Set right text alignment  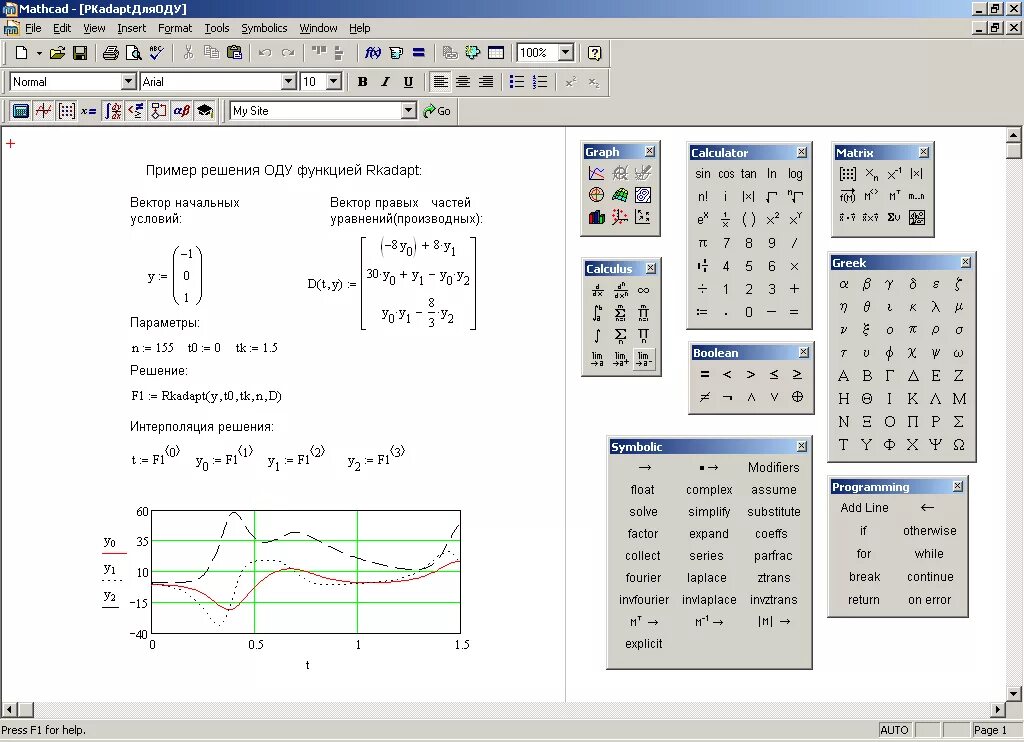pyautogui.click(x=486, y=82)
